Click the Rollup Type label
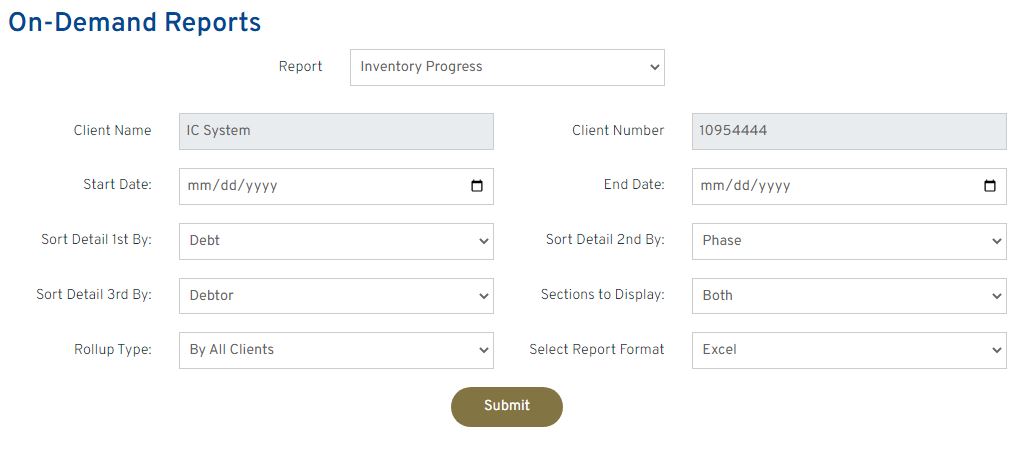 coord(113,350)
